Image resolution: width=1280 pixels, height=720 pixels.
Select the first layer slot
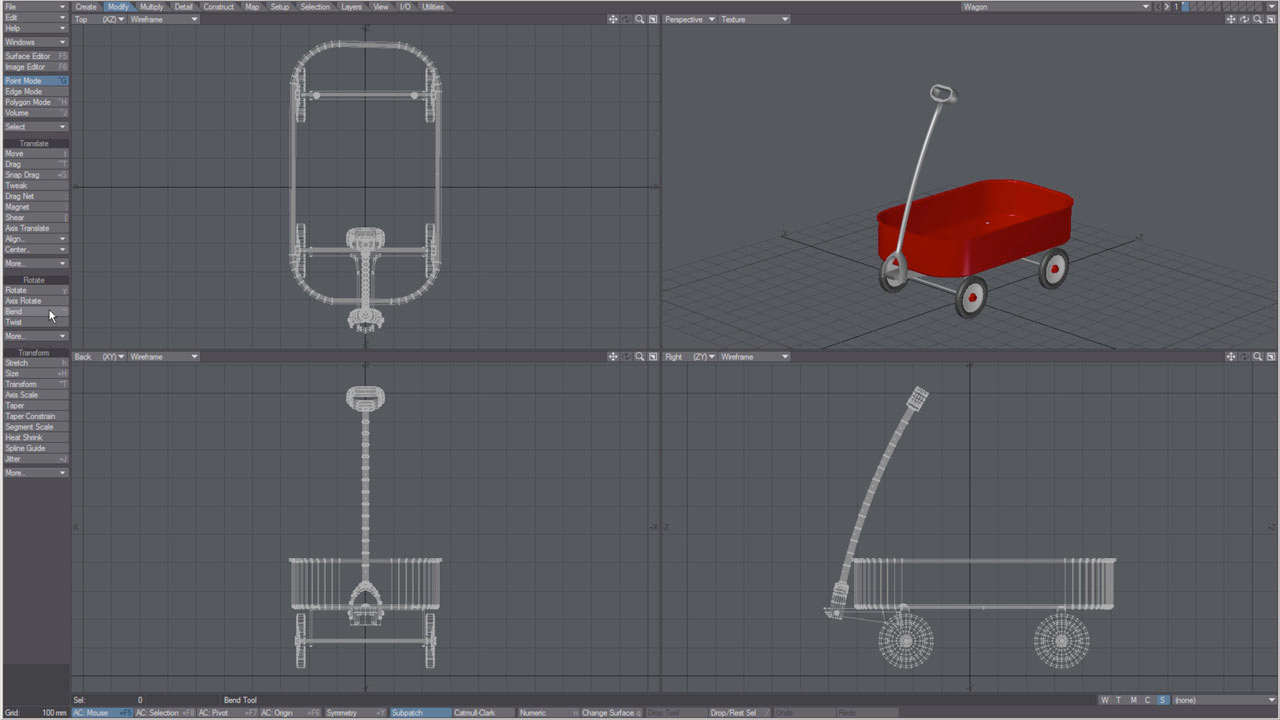[x=1187, y=7]
